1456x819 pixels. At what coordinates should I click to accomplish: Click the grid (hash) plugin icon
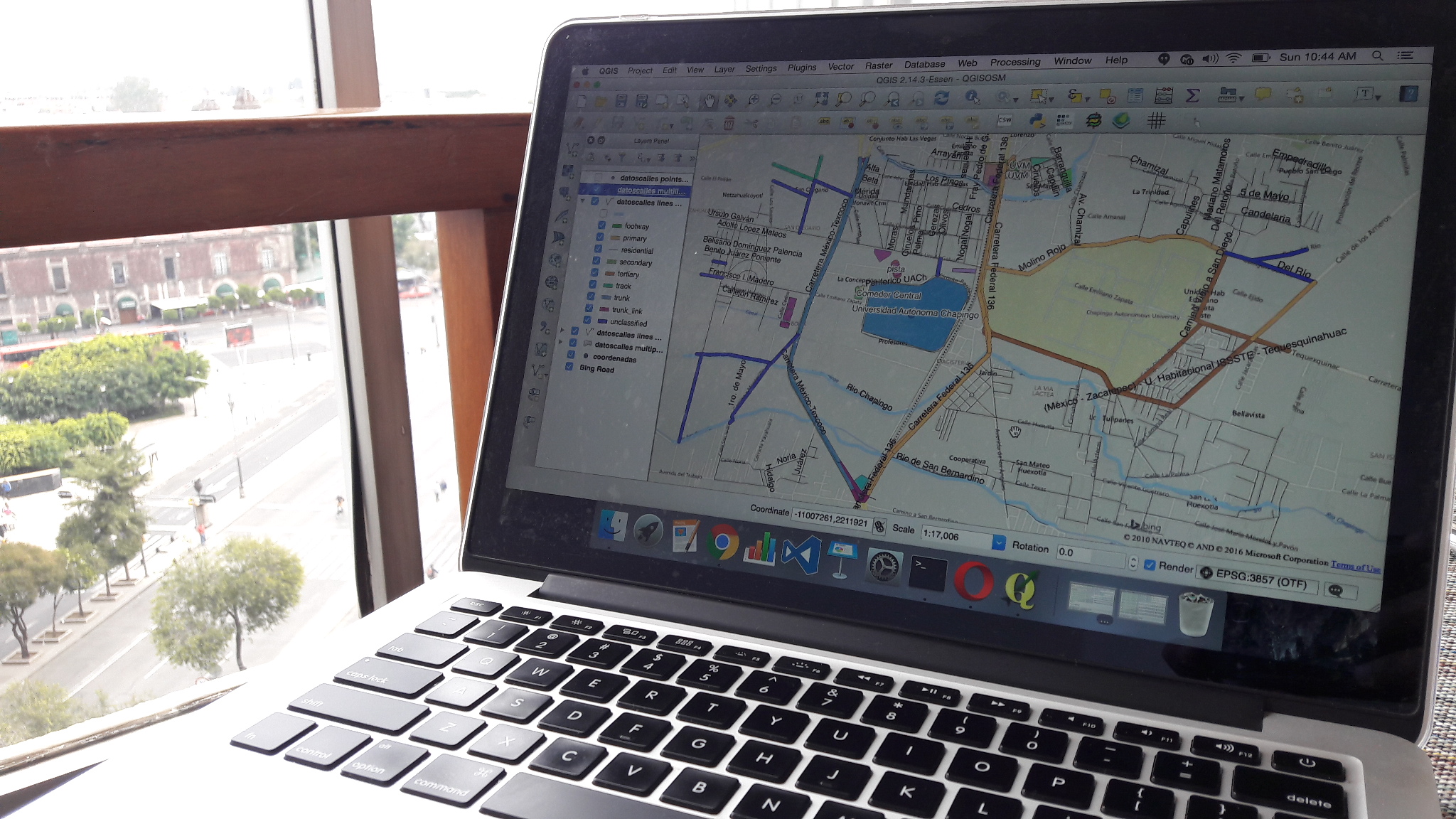1156,120
